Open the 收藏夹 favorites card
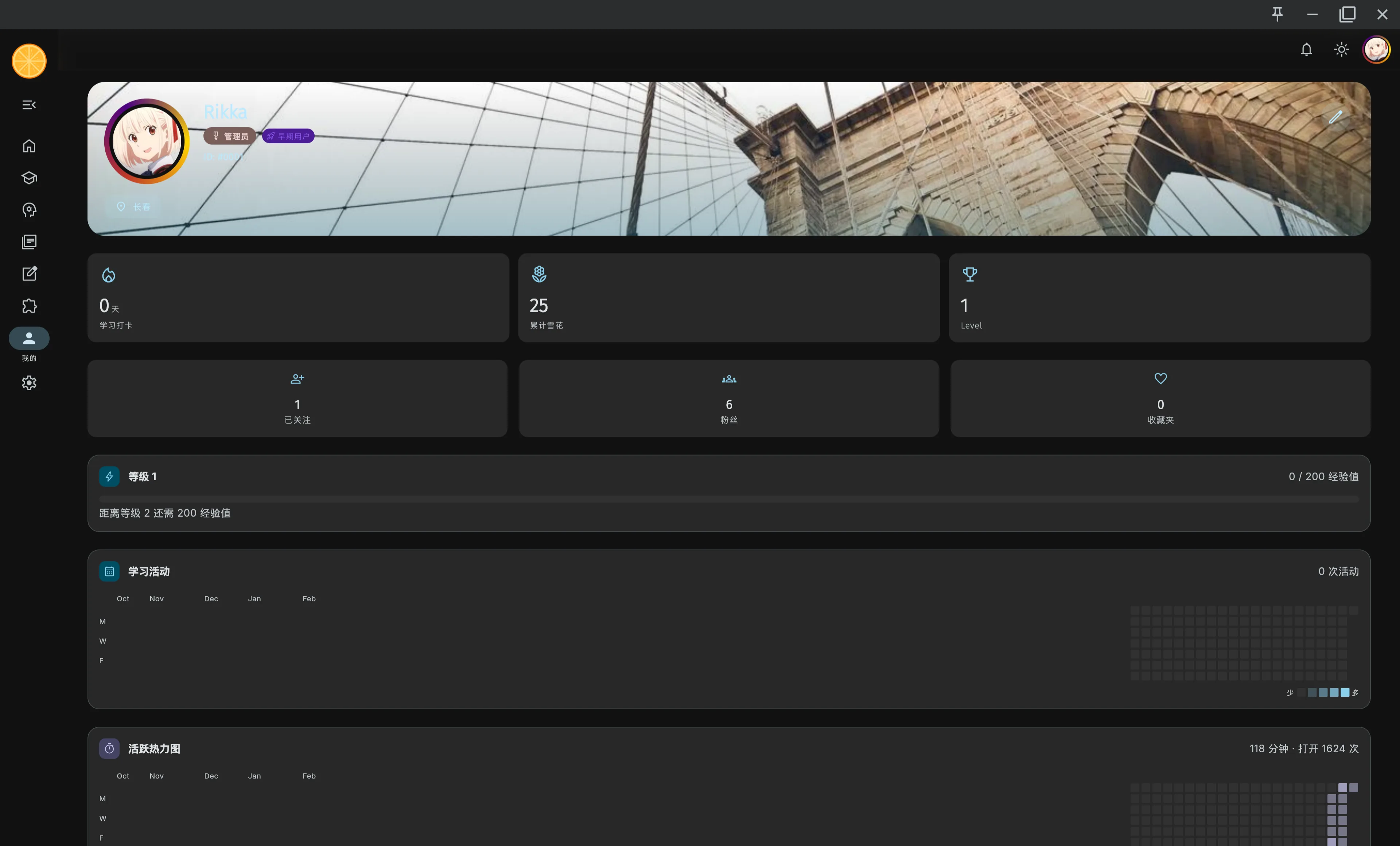The height and width of the screenshot is (846, 1400). coord(1160,398)
